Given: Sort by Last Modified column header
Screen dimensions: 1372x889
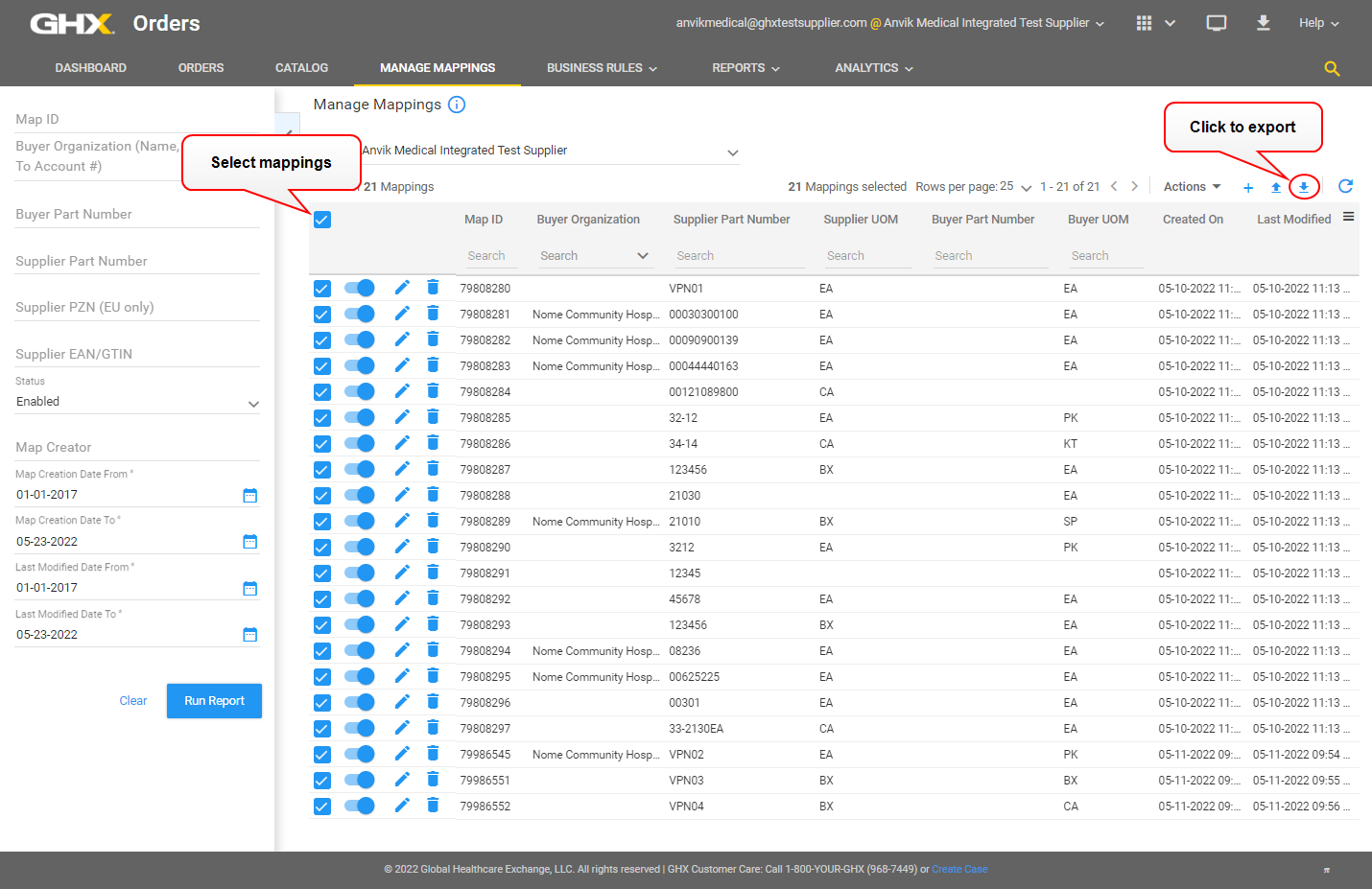Looking at the screenshot, I should point(1293,220).
